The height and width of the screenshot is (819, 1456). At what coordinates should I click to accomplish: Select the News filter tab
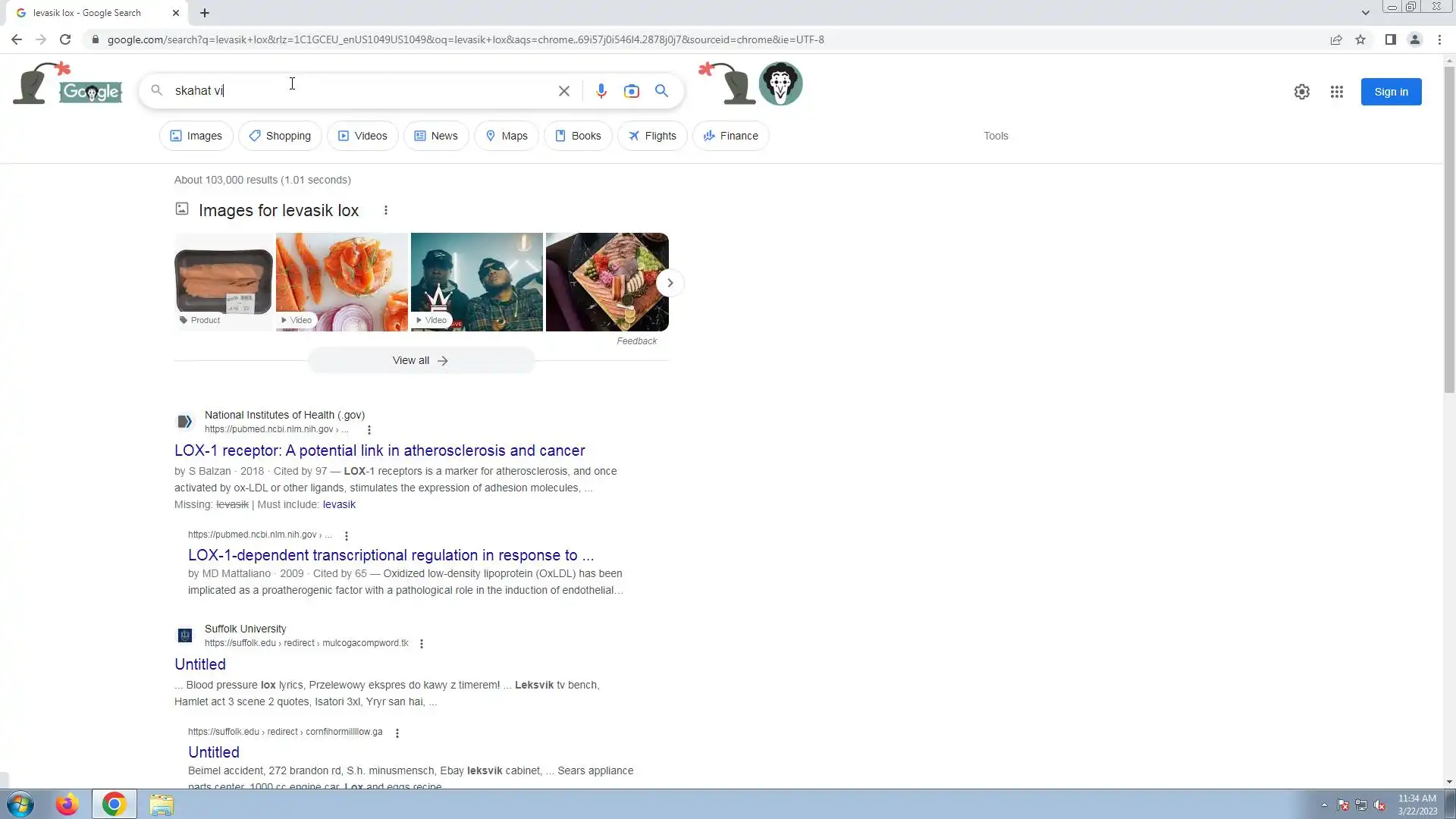pos(435,136)
